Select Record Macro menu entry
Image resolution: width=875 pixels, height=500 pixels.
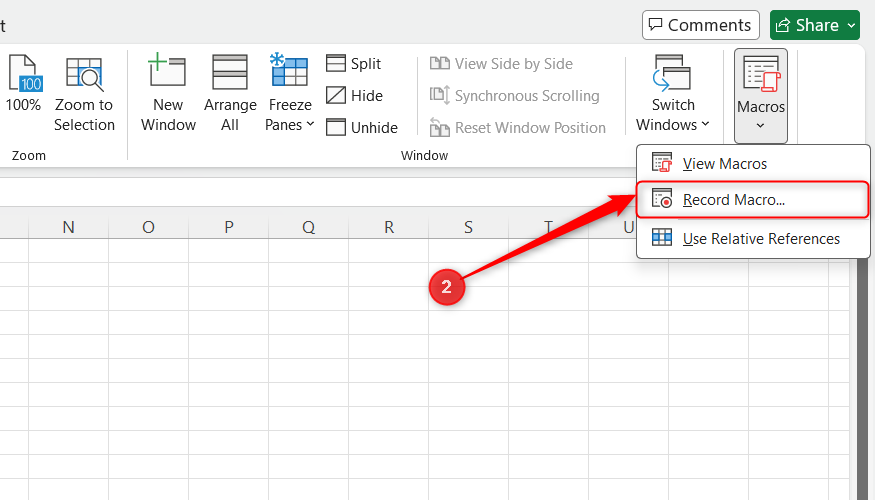tap(753, 199)
